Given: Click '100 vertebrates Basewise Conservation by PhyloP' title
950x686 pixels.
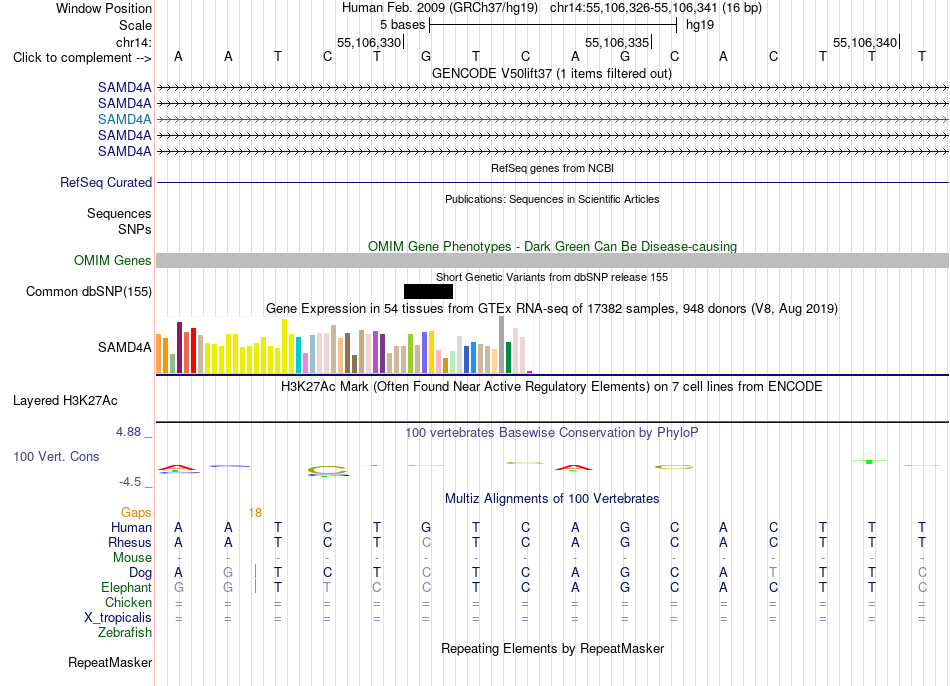Looking at the screenshot, I should click(x=552, y=433).
